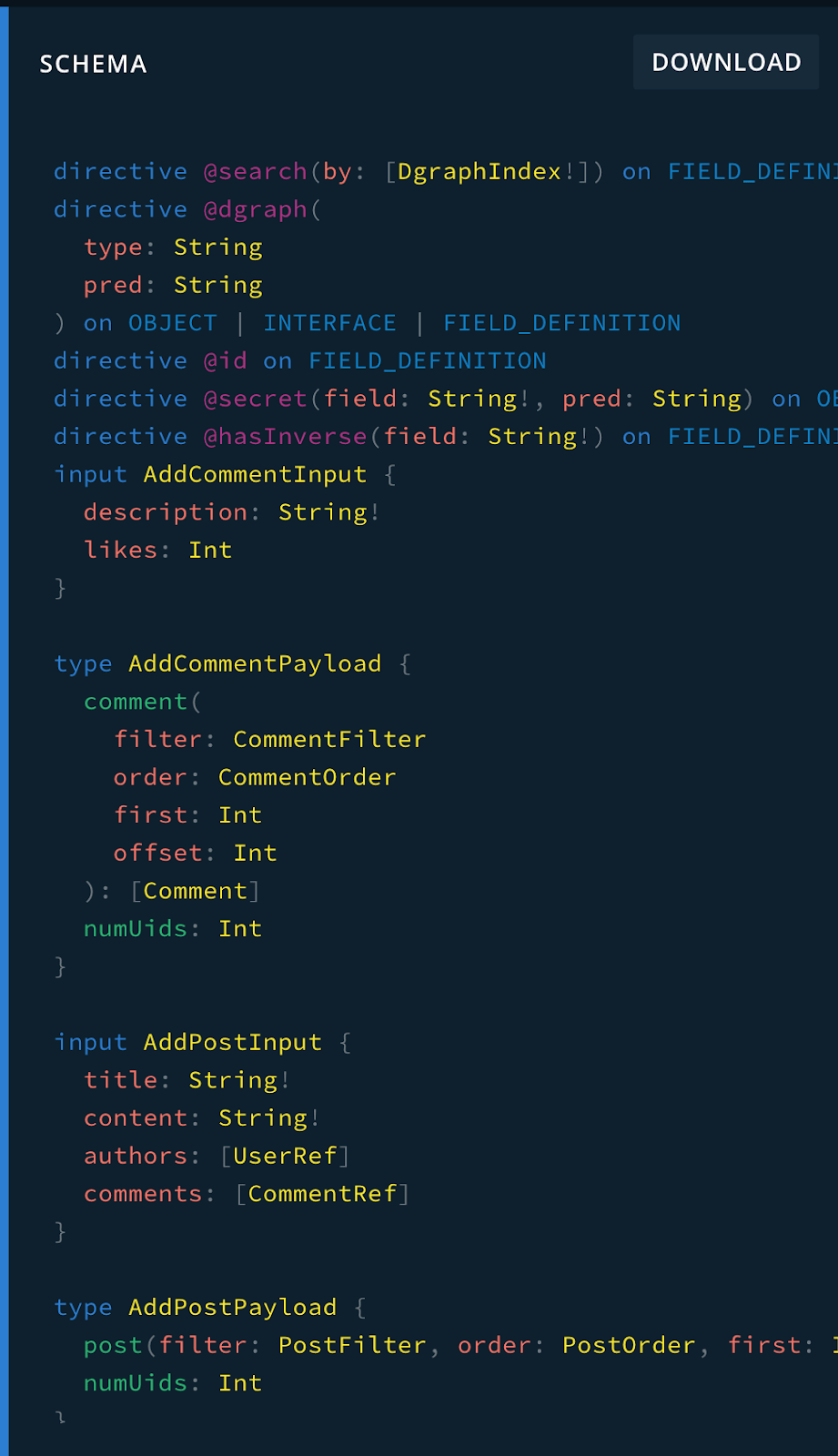This screenshot has width=838, height=1456.
Task: Click the INTERFACE keyword in the schema
Action: (x=329, y=323)
